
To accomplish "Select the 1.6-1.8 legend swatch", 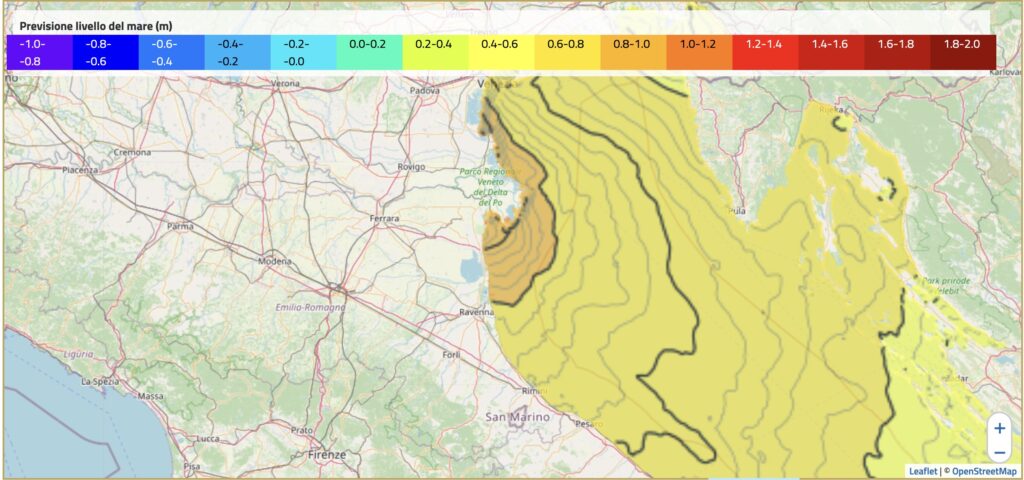I will [897, 53].
